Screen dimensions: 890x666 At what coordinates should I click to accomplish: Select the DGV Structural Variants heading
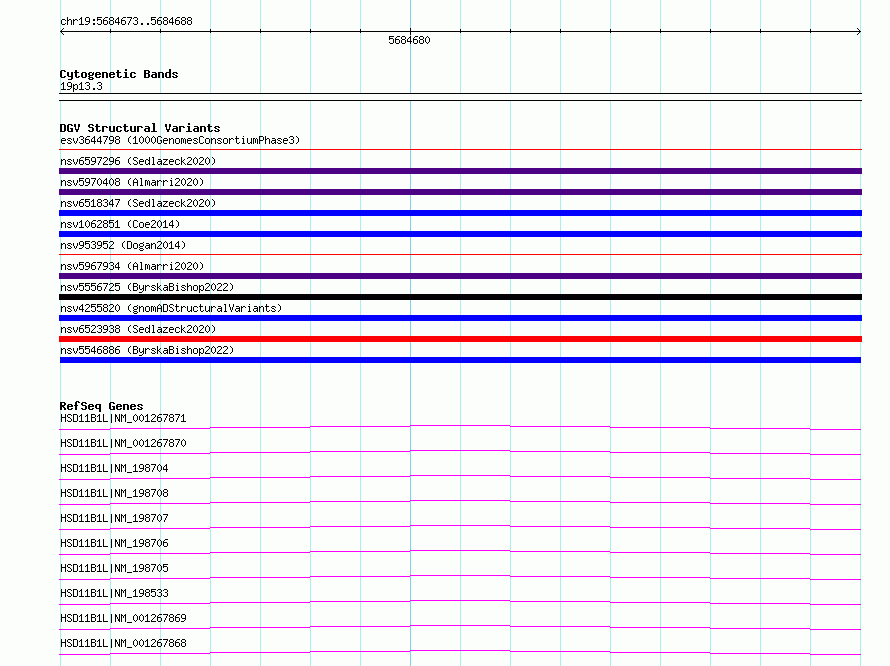(x=140, y=128)
